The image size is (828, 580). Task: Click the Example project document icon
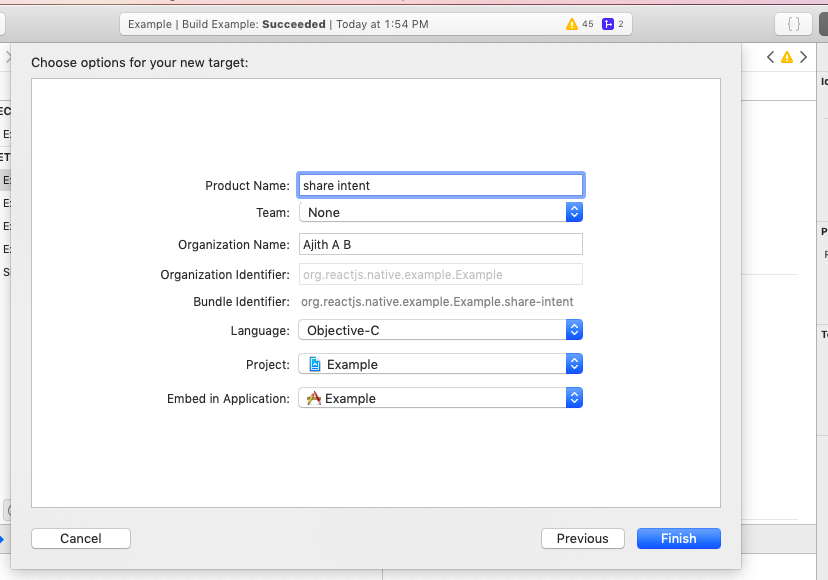(314, 364)
